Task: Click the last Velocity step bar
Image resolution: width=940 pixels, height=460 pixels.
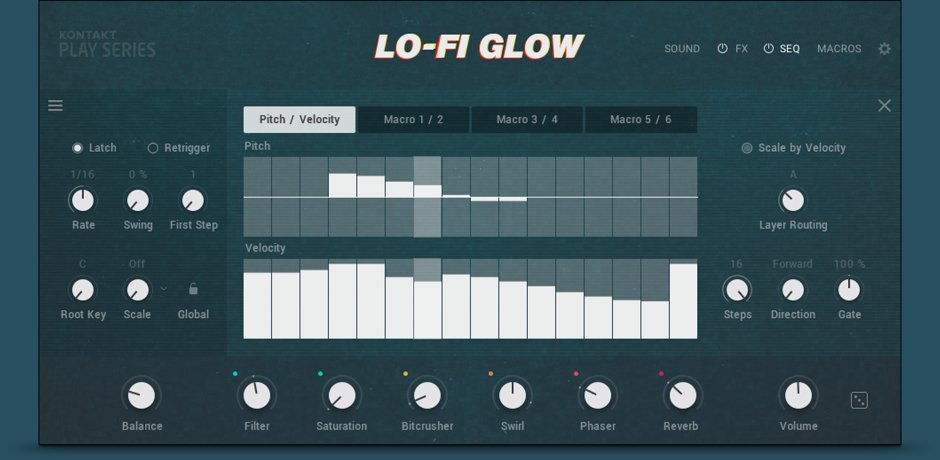Action: click(x=683, y=300)
